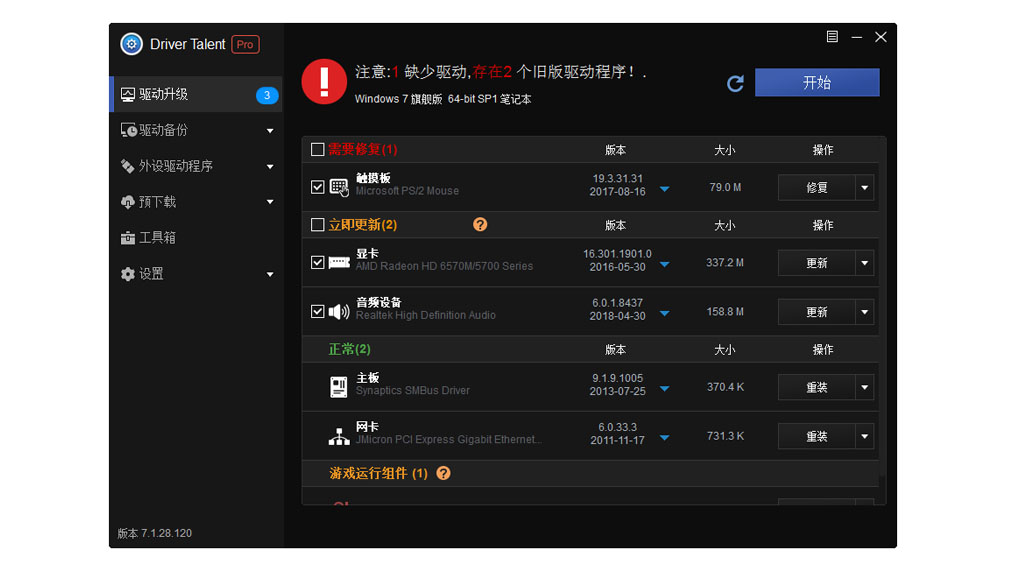Viewport: 1024px width, 570px height.
Task: Click the blue 开始 button
Action: coord(817,82)
